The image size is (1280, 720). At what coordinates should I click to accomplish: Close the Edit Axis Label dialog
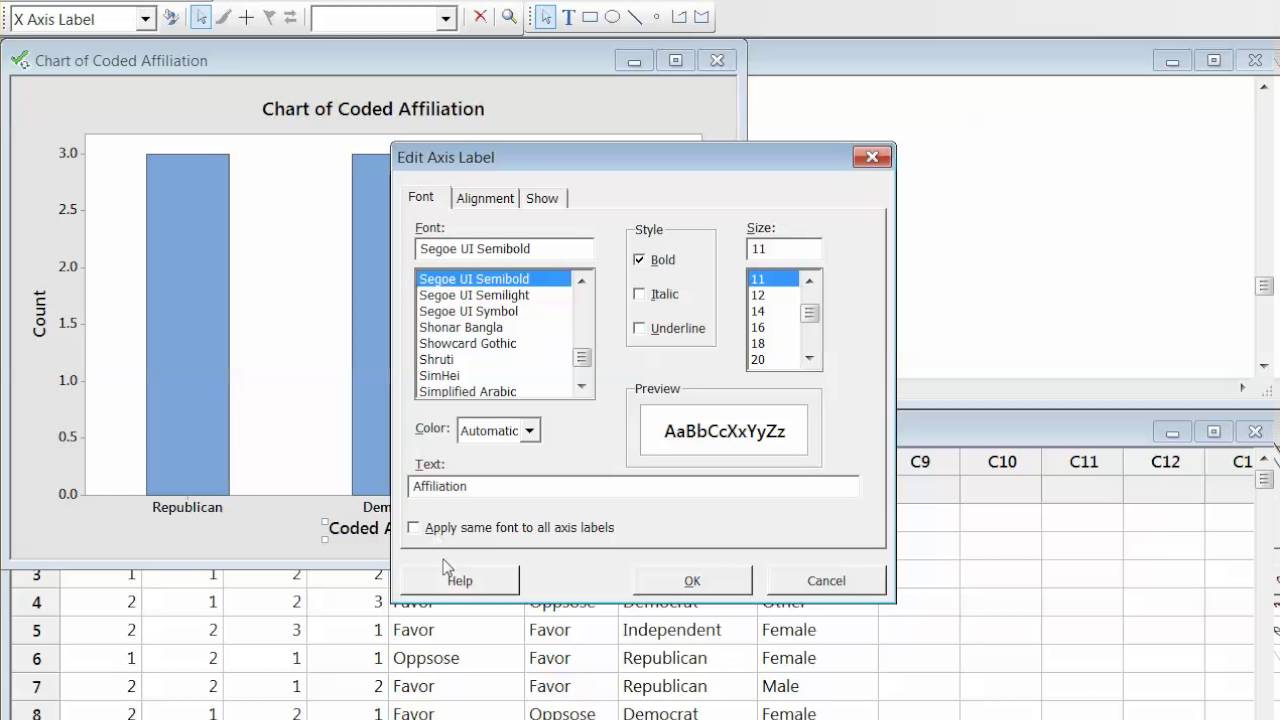[x=872, y=157]
